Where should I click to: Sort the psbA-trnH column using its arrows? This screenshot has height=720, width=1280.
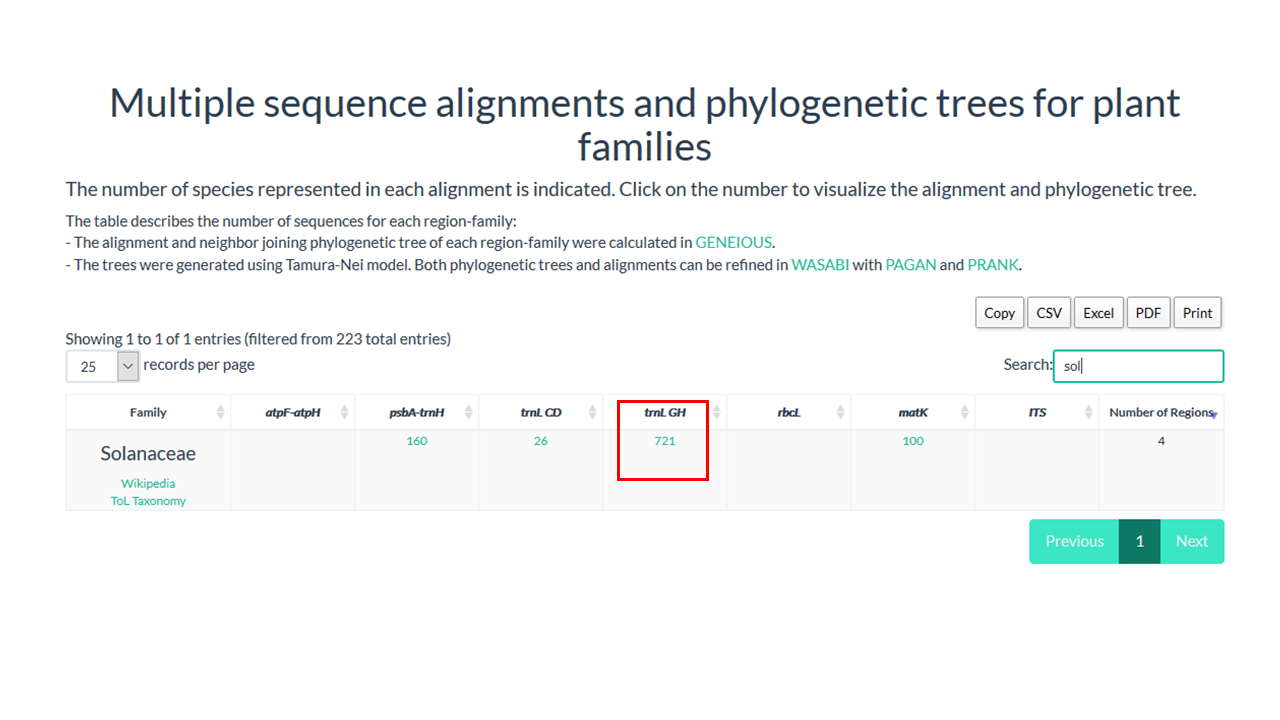coord(468,412)
